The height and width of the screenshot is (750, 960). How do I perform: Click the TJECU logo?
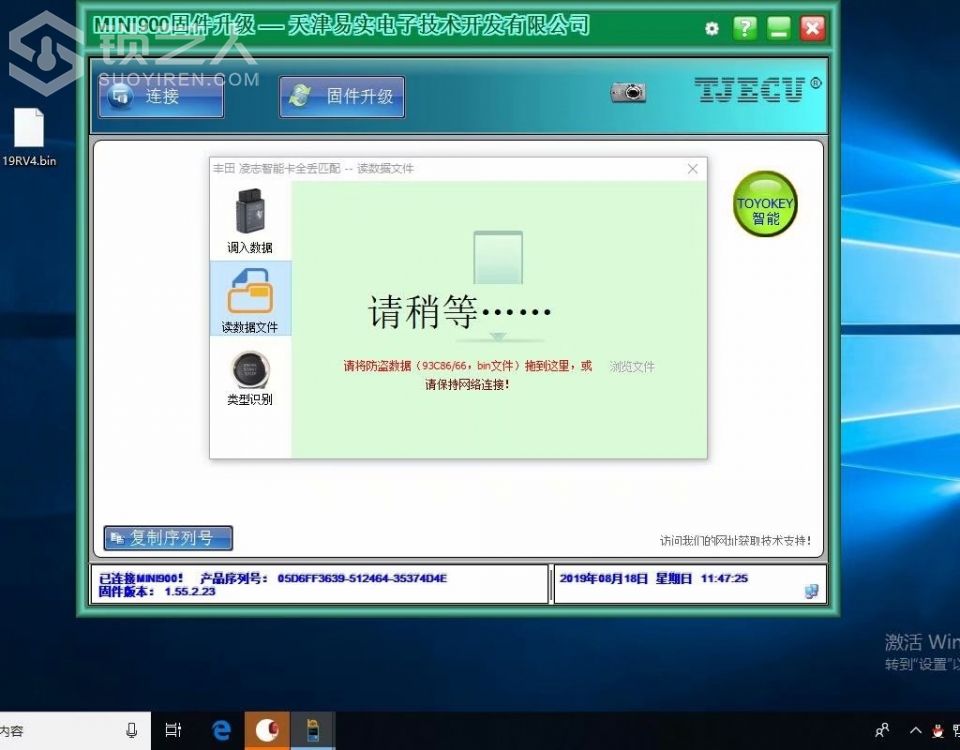point(758,90)
